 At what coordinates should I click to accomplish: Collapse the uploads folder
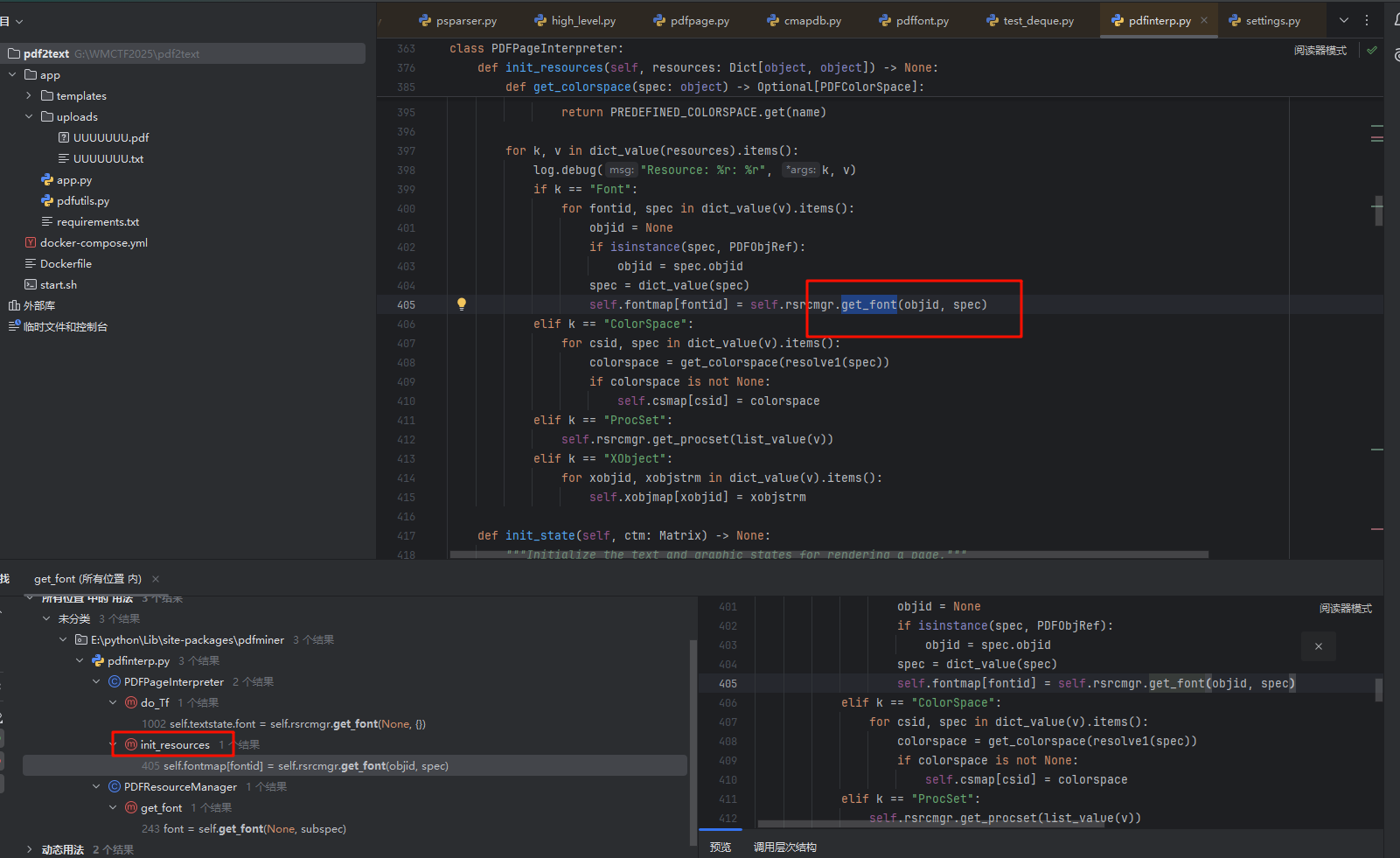pos(29,117)
